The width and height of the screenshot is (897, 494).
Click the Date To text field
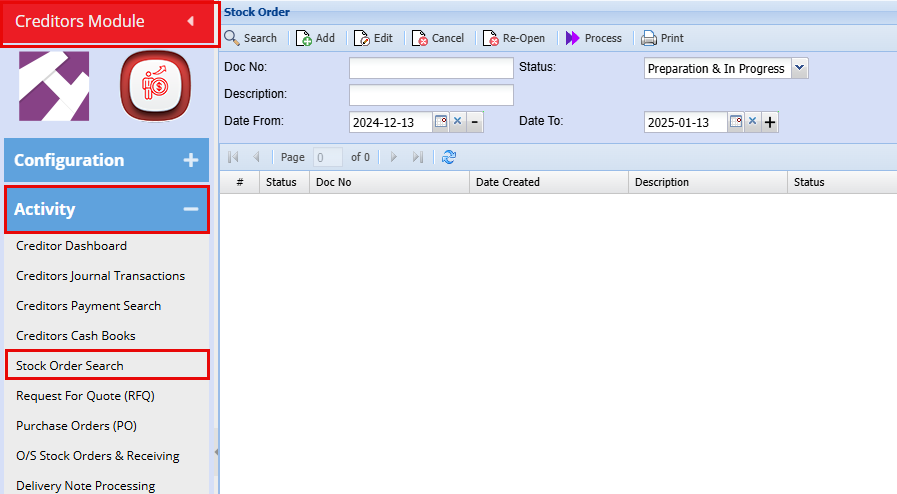click(686, 122)
